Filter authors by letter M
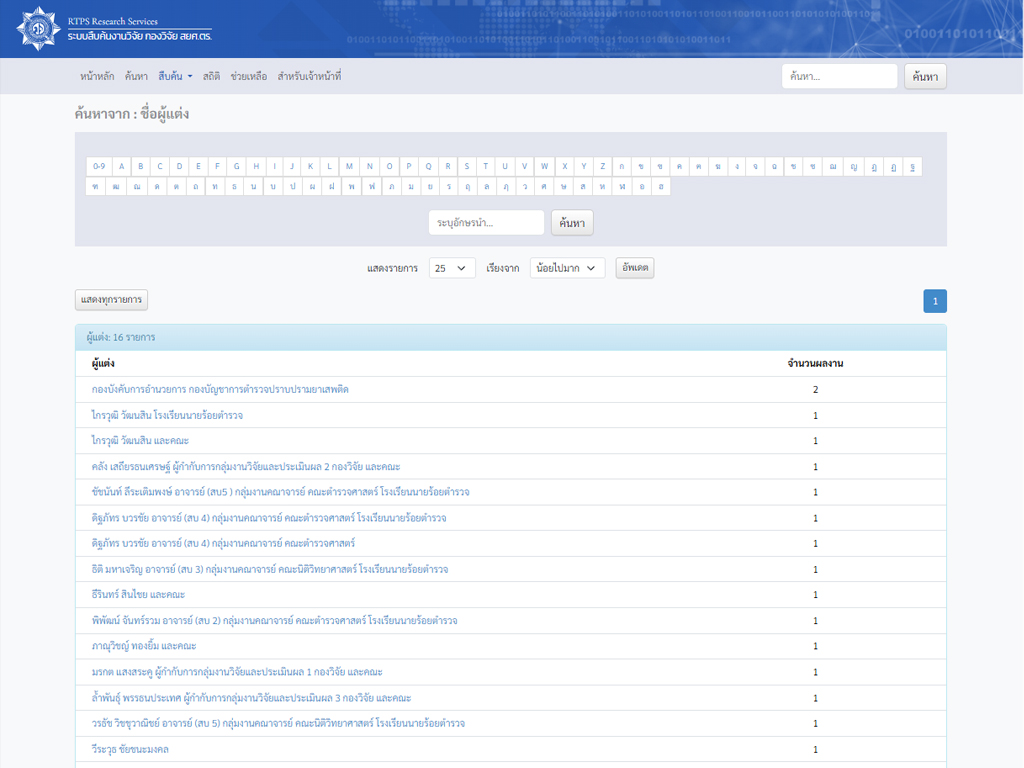The width and height of the screenshot is (1024, 768). pos(349,166)
